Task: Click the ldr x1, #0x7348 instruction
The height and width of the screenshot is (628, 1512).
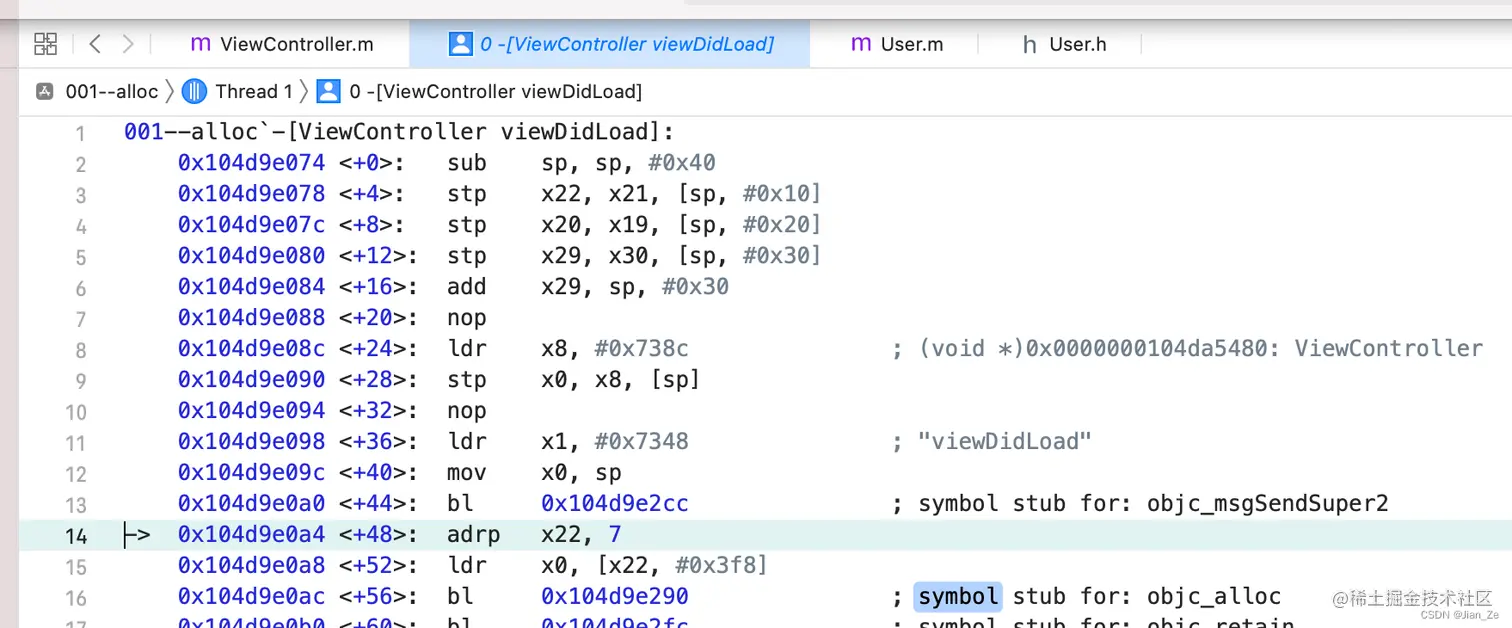Action: pyautogui.click(x=568, y=442)
